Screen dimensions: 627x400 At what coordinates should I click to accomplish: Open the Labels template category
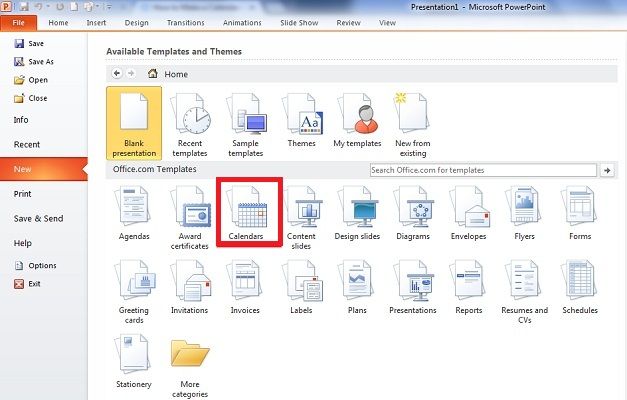(x=301, y=287)
